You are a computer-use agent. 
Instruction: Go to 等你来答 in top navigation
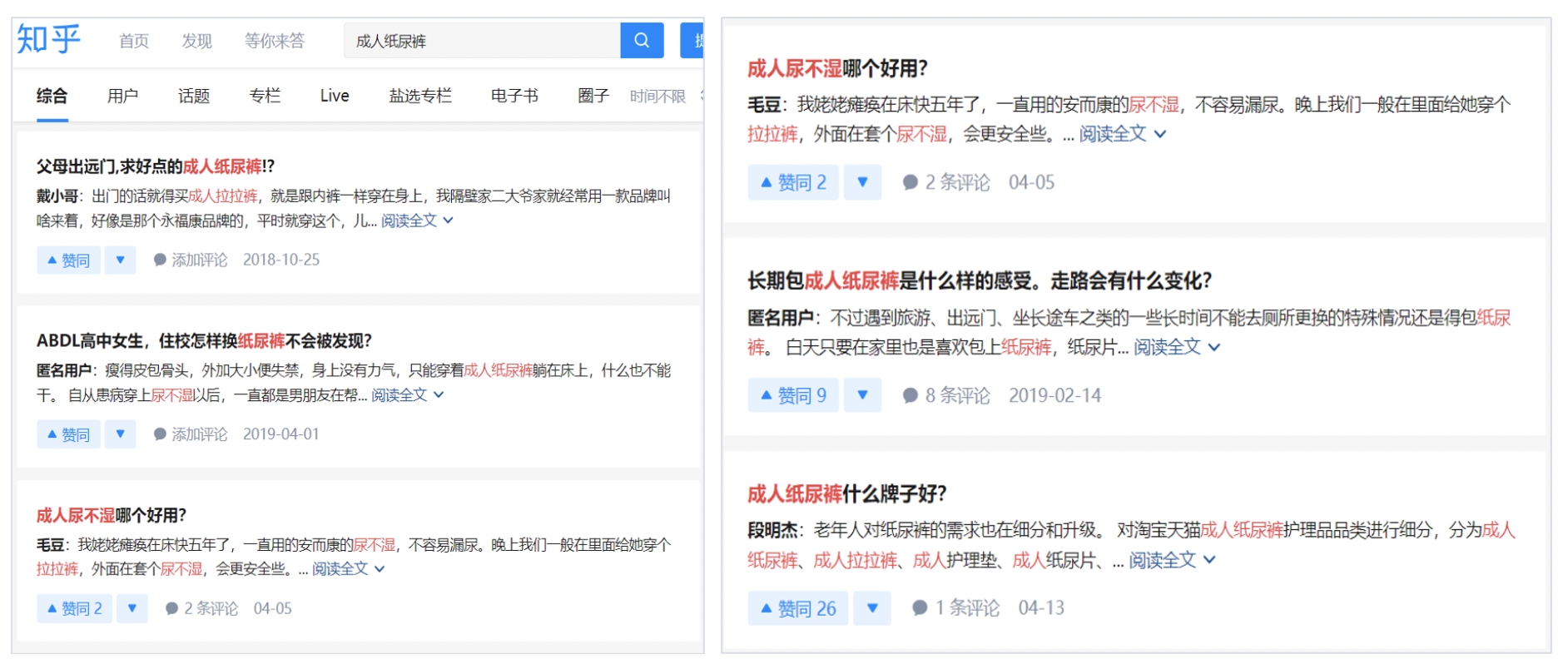274,41
